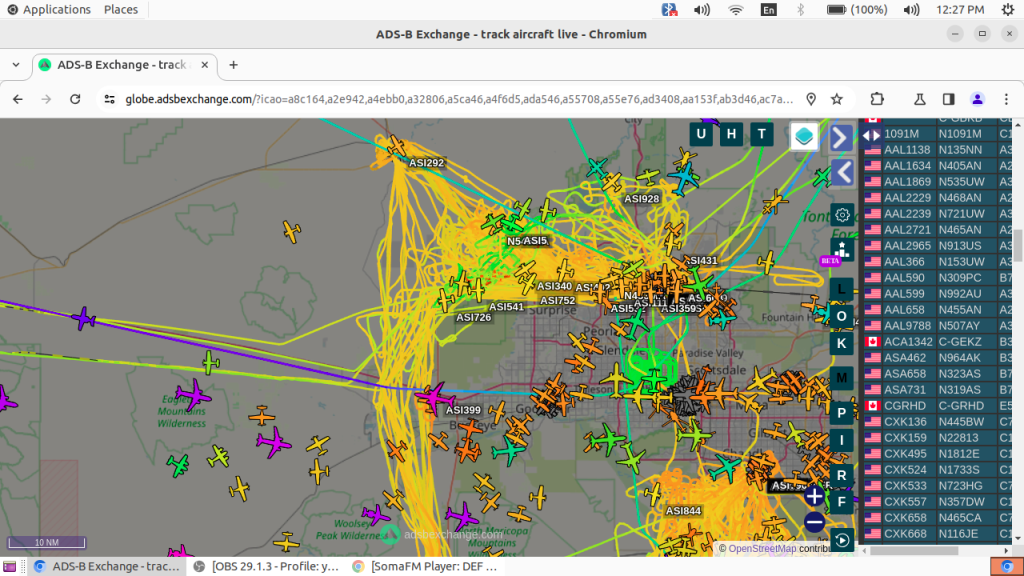
Task: Click registration N964AK in table
Action: [x=960, y=358]
